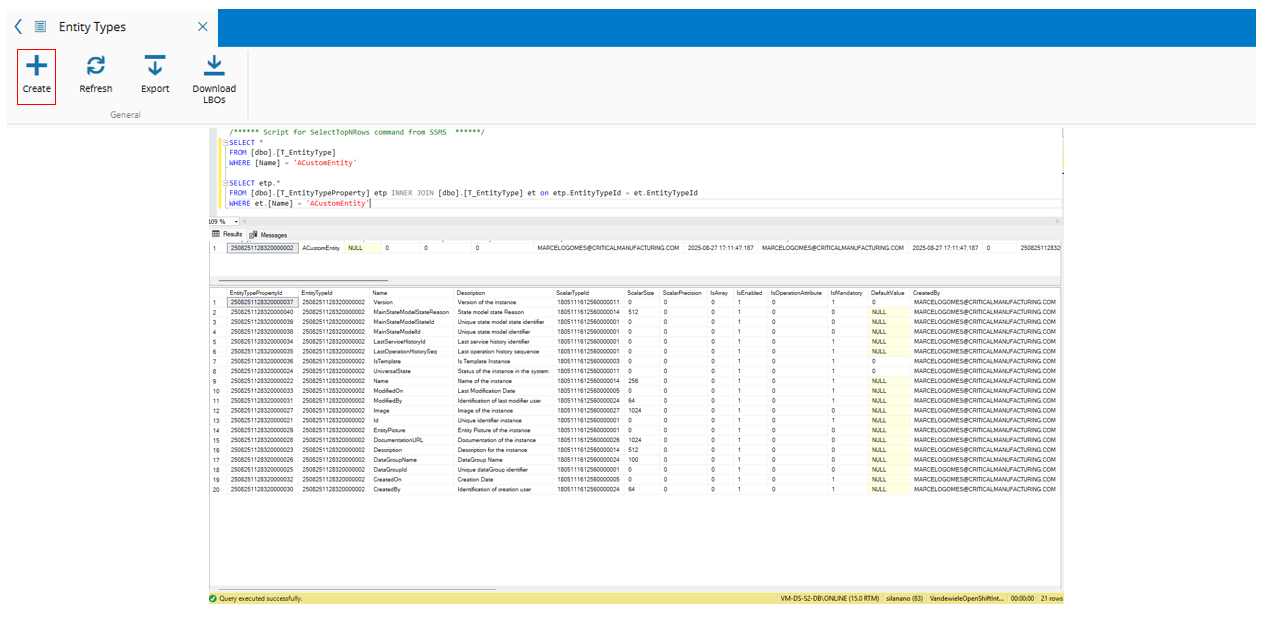1267x622 pixels.
Task: Export the entity types
Action: click(x=155, y=75)
